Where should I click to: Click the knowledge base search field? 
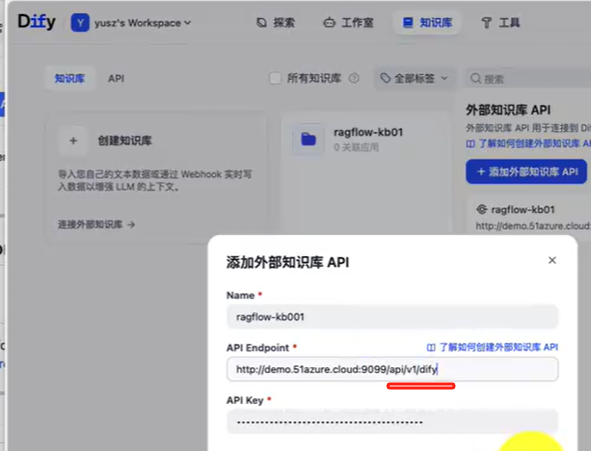tap(528, 78)
